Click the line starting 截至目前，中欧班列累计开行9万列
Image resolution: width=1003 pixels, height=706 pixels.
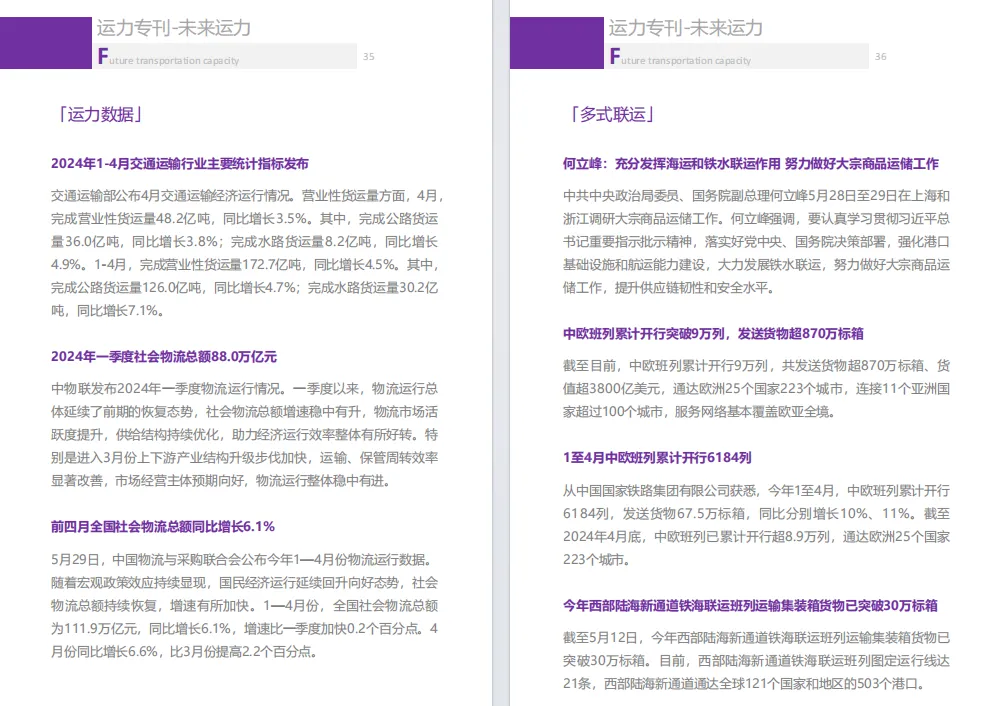[756, 366]
